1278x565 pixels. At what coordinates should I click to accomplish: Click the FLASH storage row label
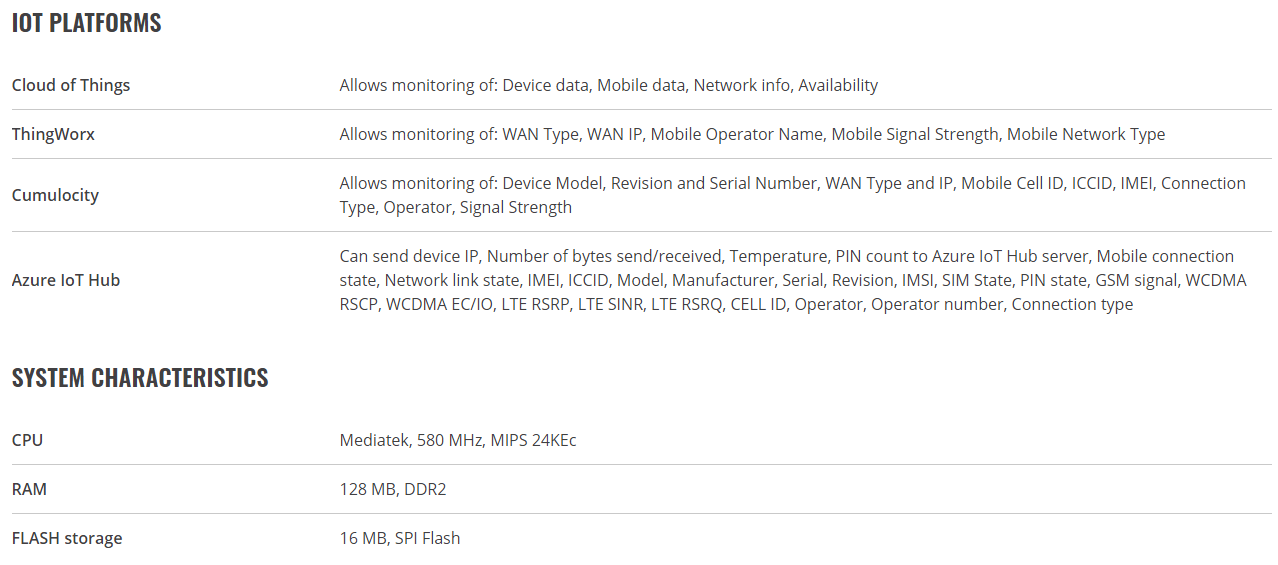click(67, 538)
